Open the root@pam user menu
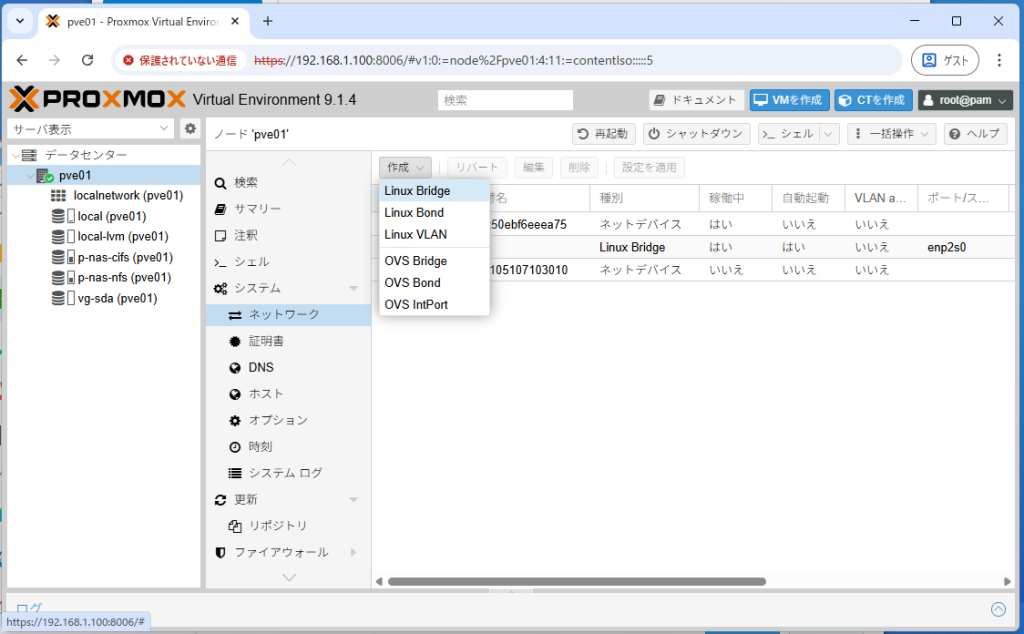The height and width of the screenshot is (634, 1024). tap(965, 100)
